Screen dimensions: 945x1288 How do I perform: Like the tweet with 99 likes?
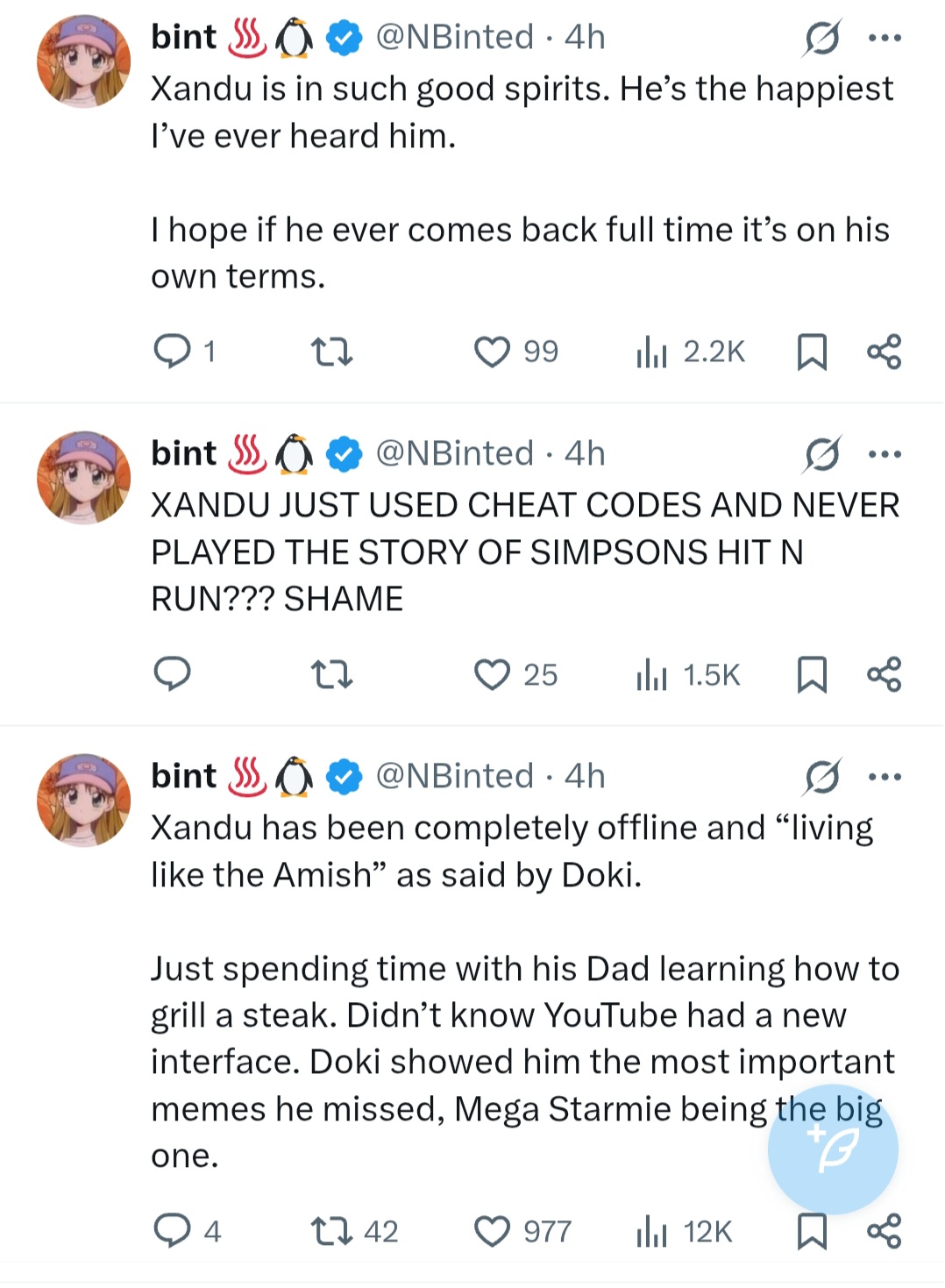(x=492, y=352)
